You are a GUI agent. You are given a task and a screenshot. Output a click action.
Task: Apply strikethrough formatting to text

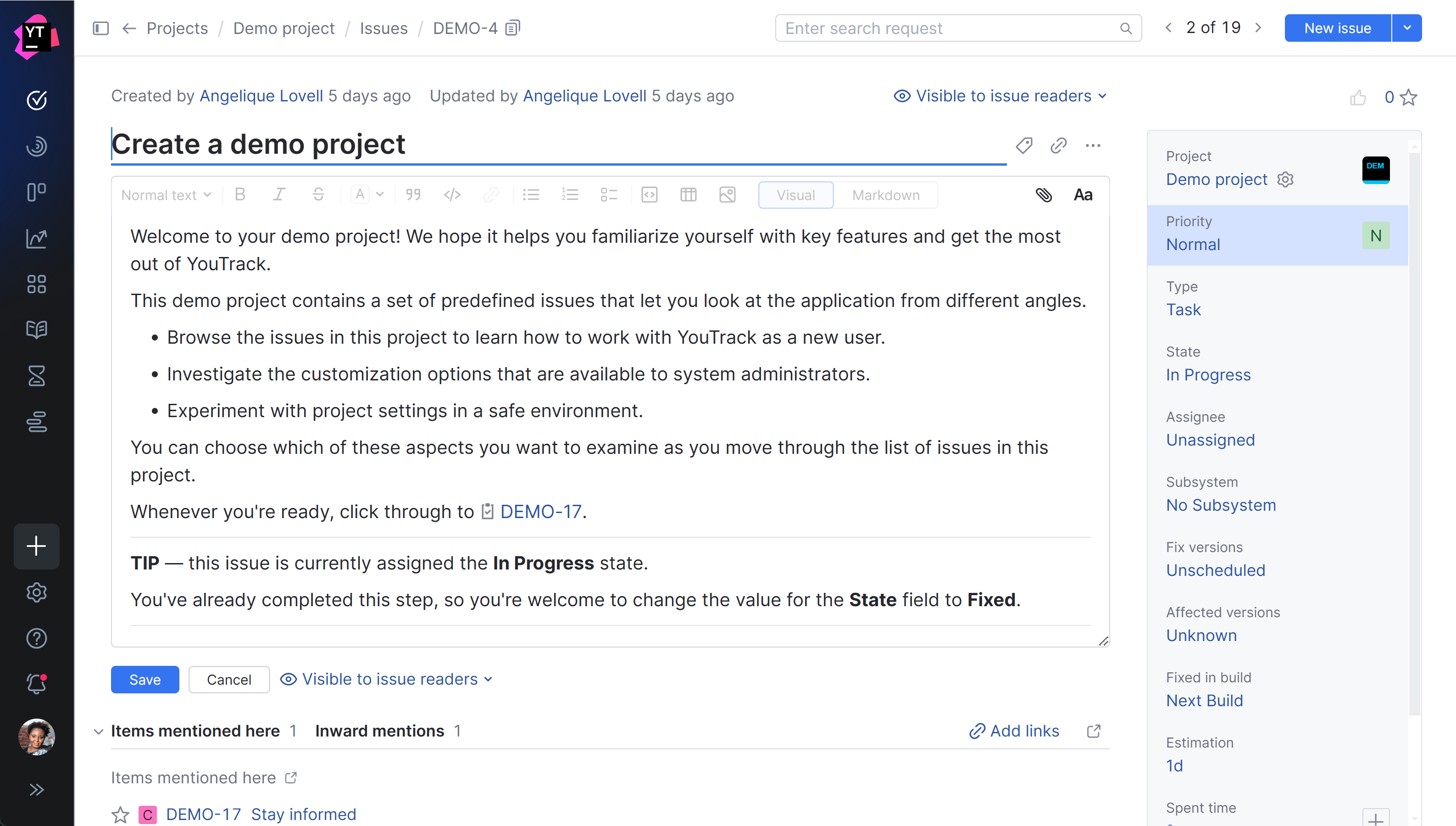tap(319, 195)
